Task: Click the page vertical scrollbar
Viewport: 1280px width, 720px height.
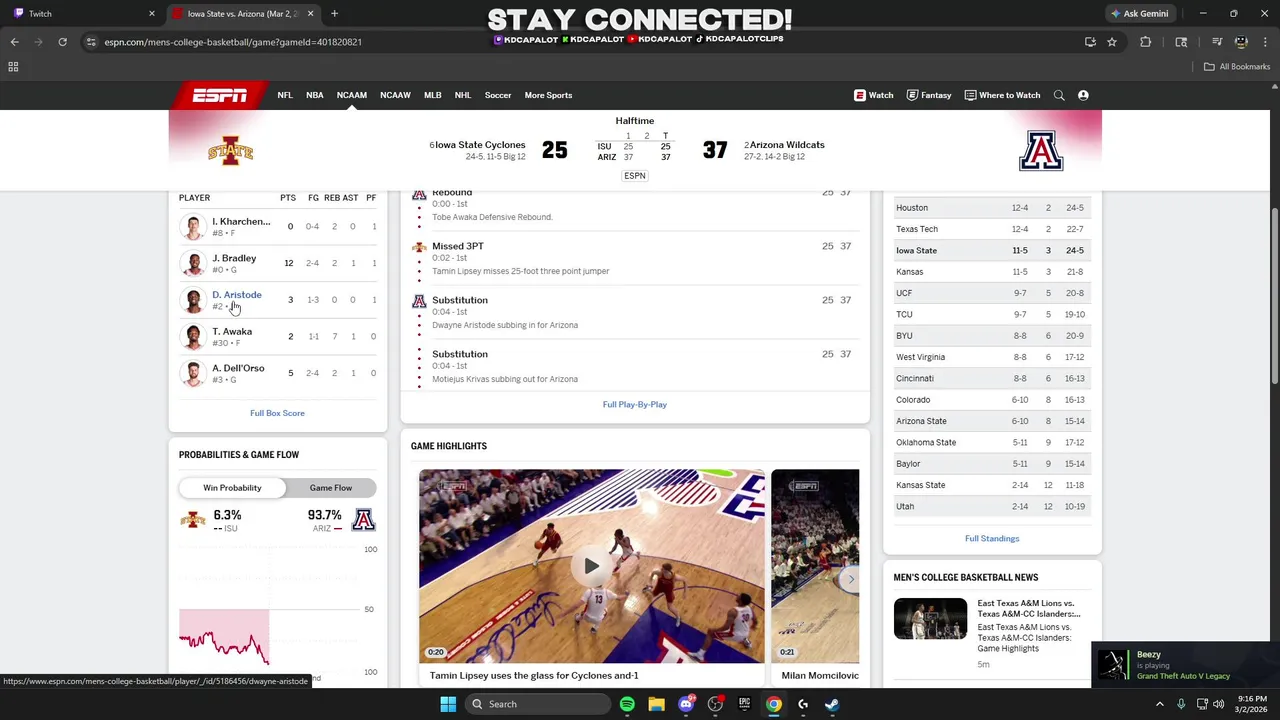Action: [x=1274, y=295]
